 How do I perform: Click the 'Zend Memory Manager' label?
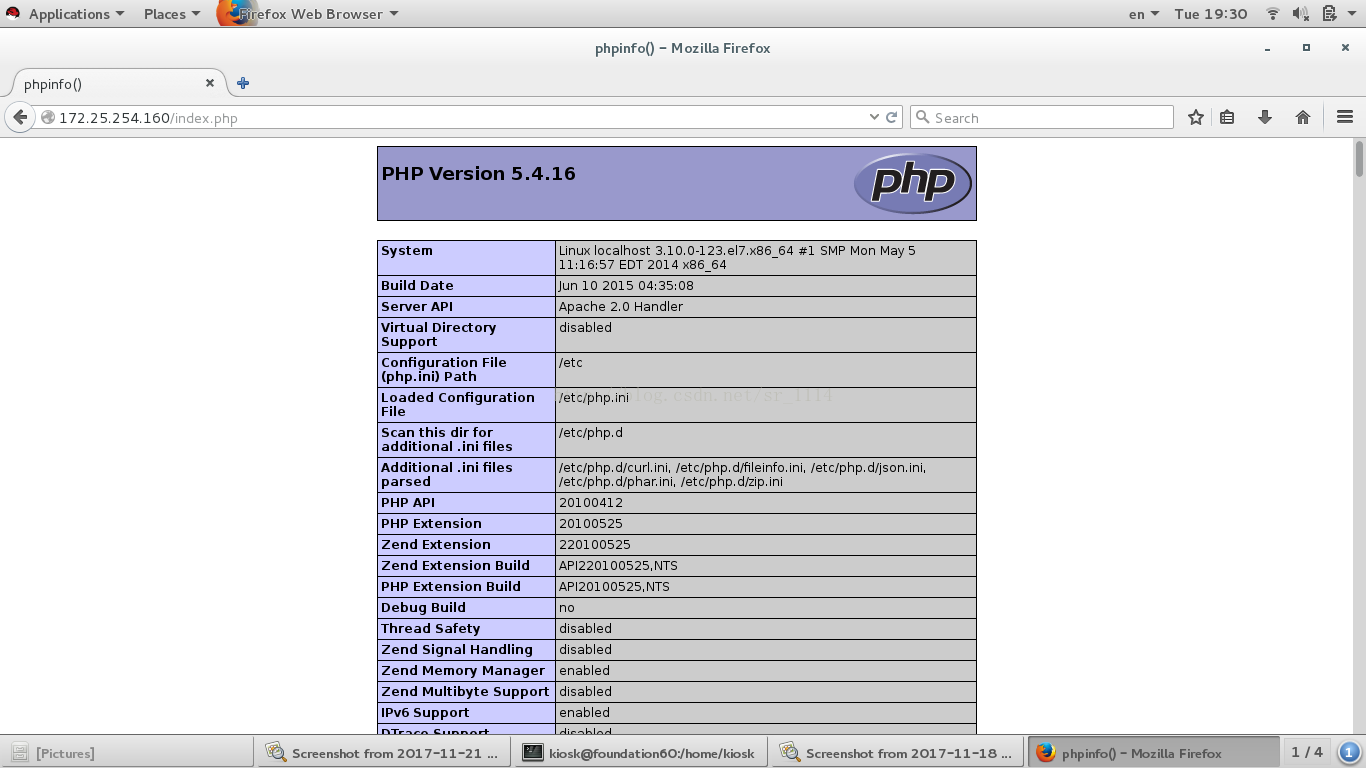pyautogui.click(x=463, y=670)
